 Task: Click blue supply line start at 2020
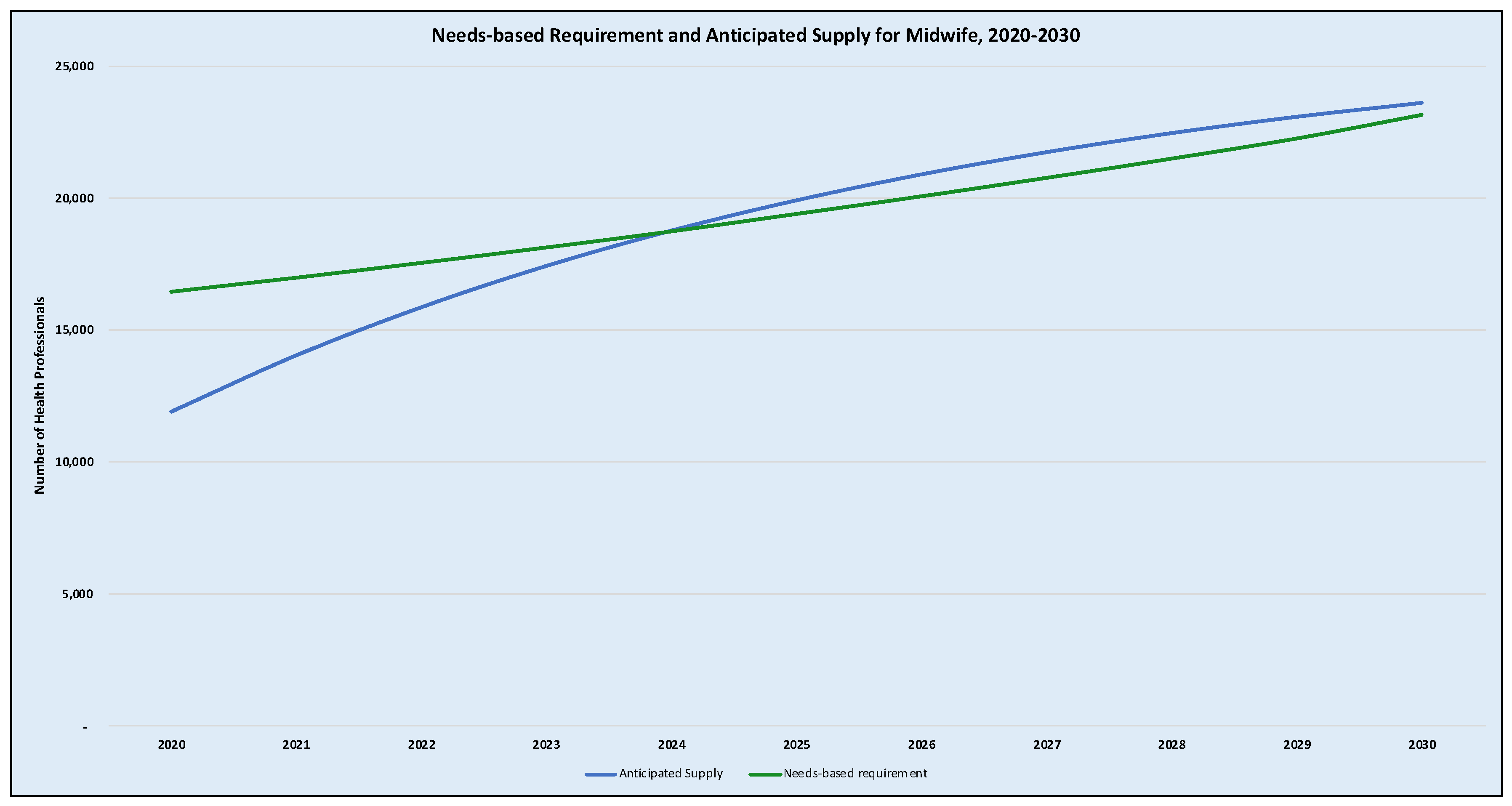(x=171, y=412)
